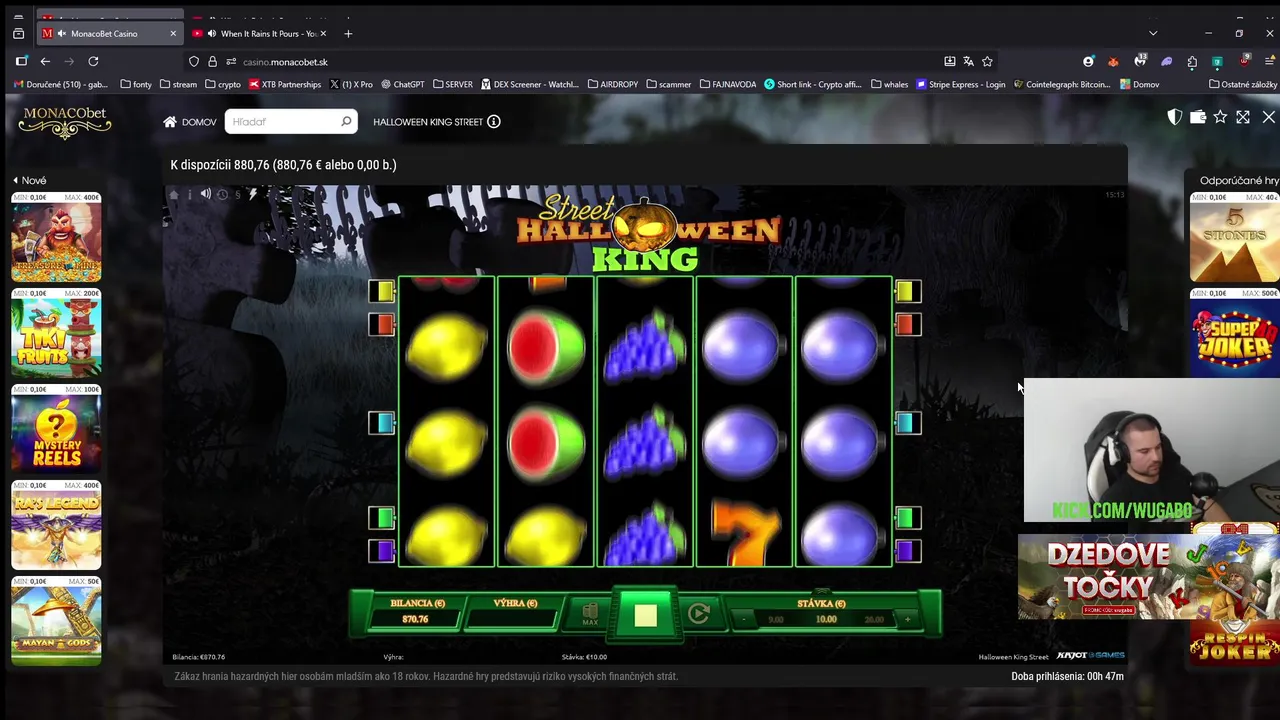The width and height of the screenshot is (1280, 720).
Task: Open info next to HALLOWEEN KING STREET
Action: coord(493,122)
